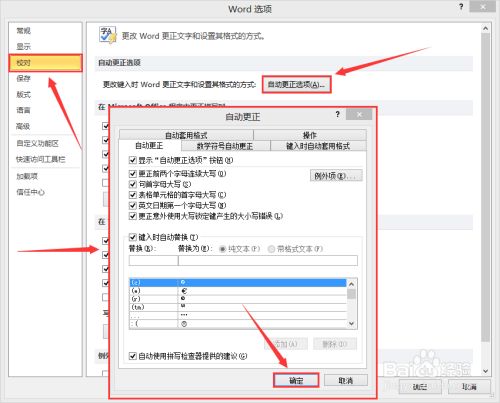Open the 常规 category in Word Options

point(23,31)
